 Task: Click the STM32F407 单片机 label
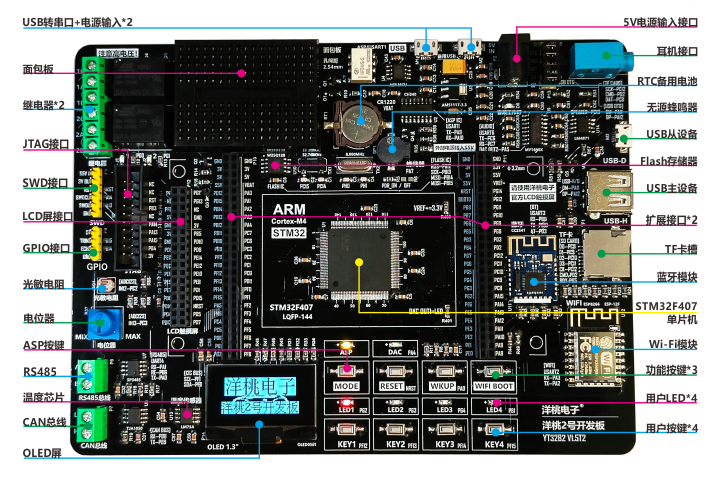click(666, 313)
